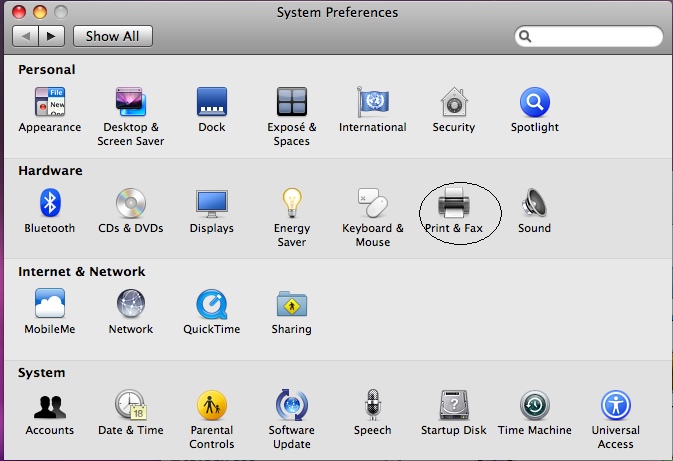Open the Print & Fax preferences
673x461 pixels.
tap(453, 204)
